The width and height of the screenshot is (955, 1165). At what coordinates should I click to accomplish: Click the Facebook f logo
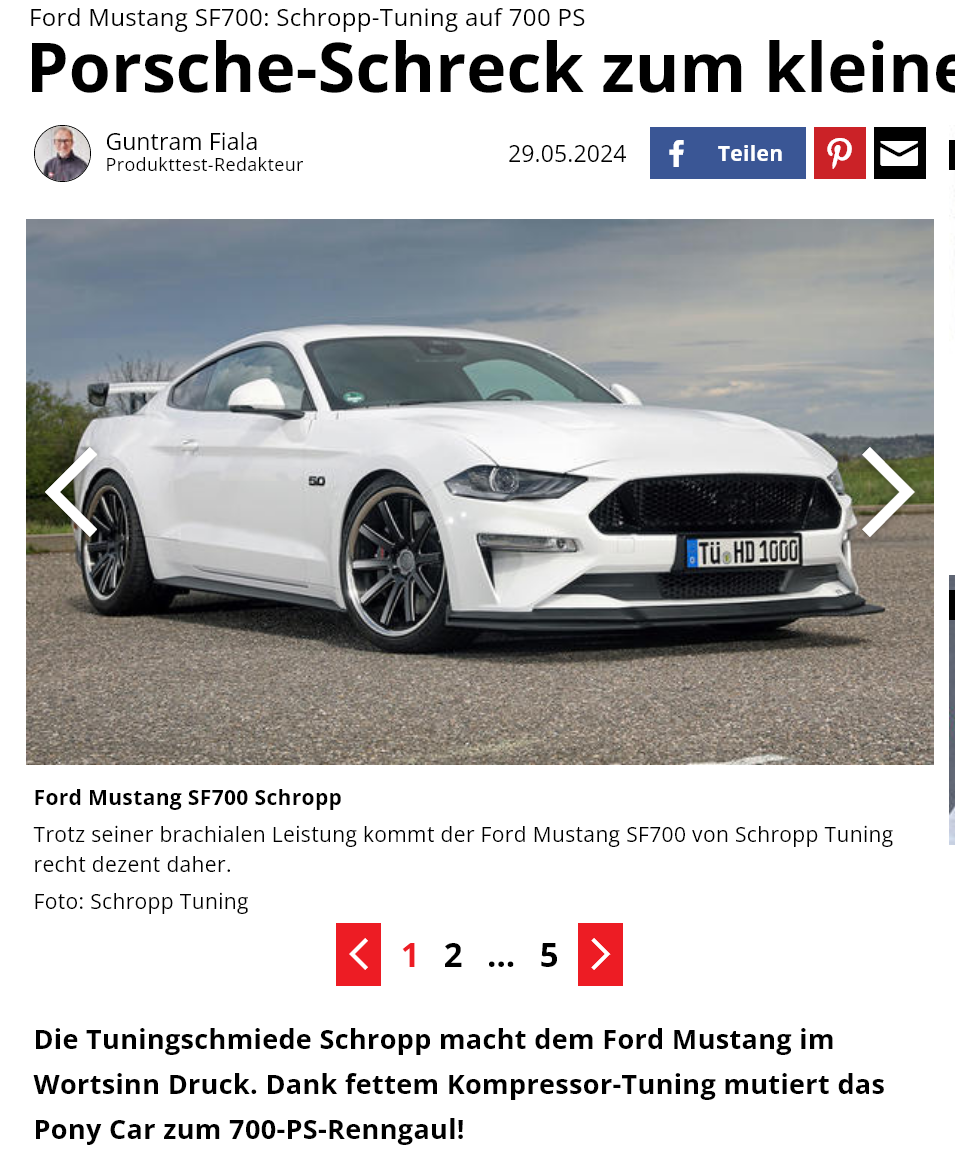(676, 153)
